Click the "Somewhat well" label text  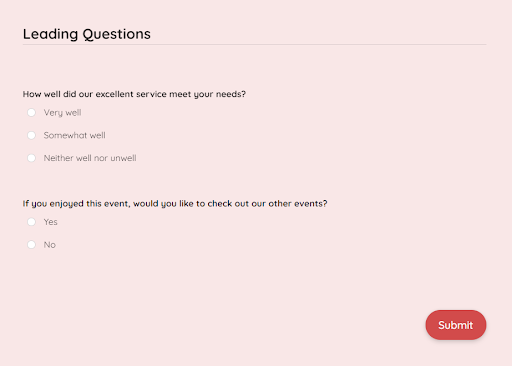click(x=74, y=135)
